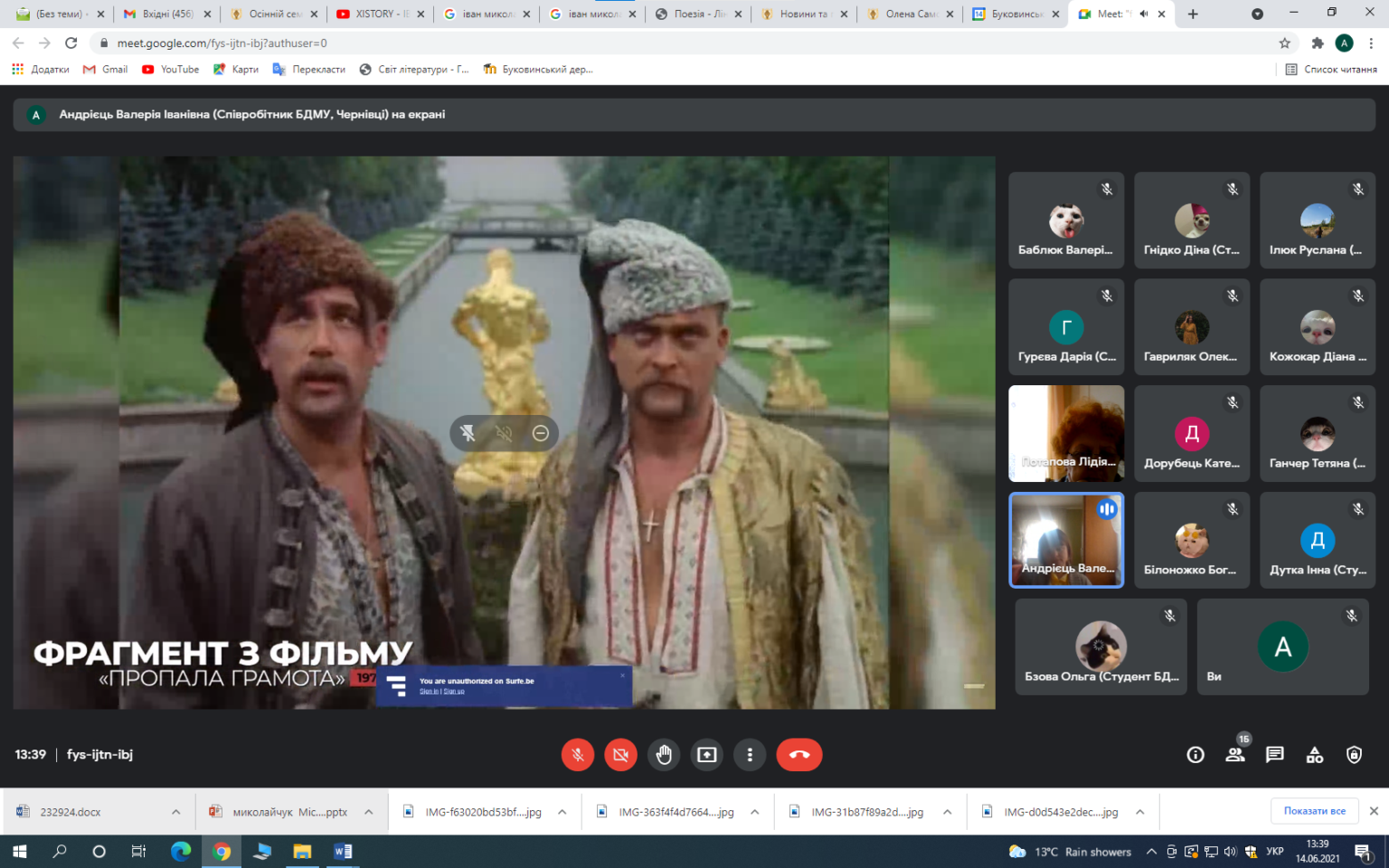Leave the call with red hang-up button
Screen dimensions: 1389x868
coord(799,754)
